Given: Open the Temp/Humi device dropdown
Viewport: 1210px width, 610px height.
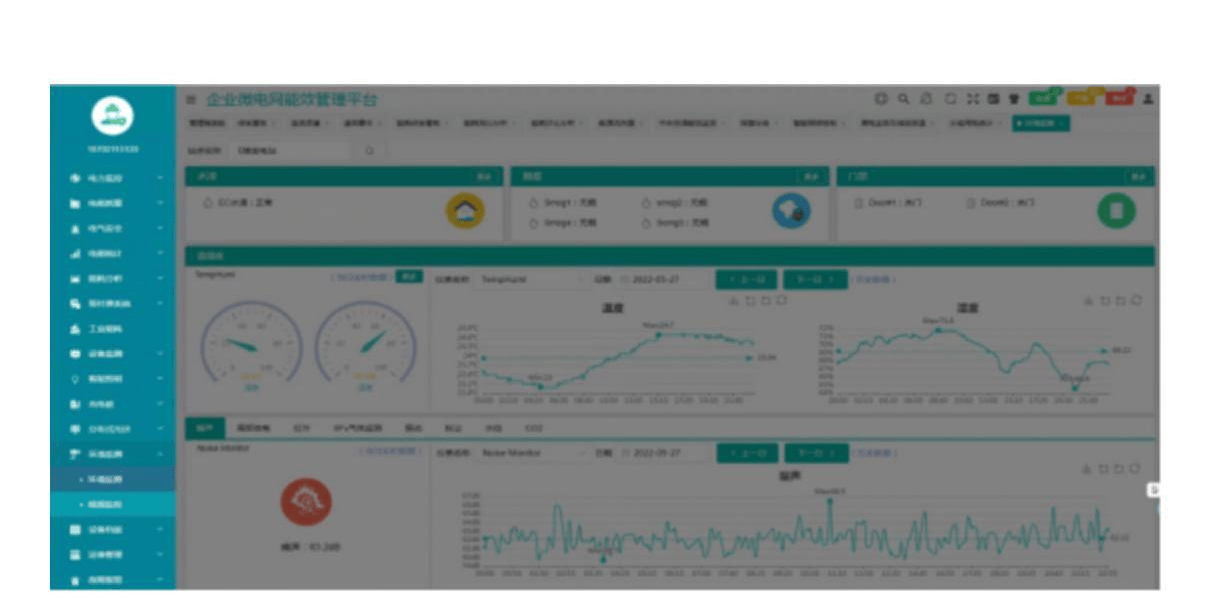Looking at the screenshot, I should [530, 279].
